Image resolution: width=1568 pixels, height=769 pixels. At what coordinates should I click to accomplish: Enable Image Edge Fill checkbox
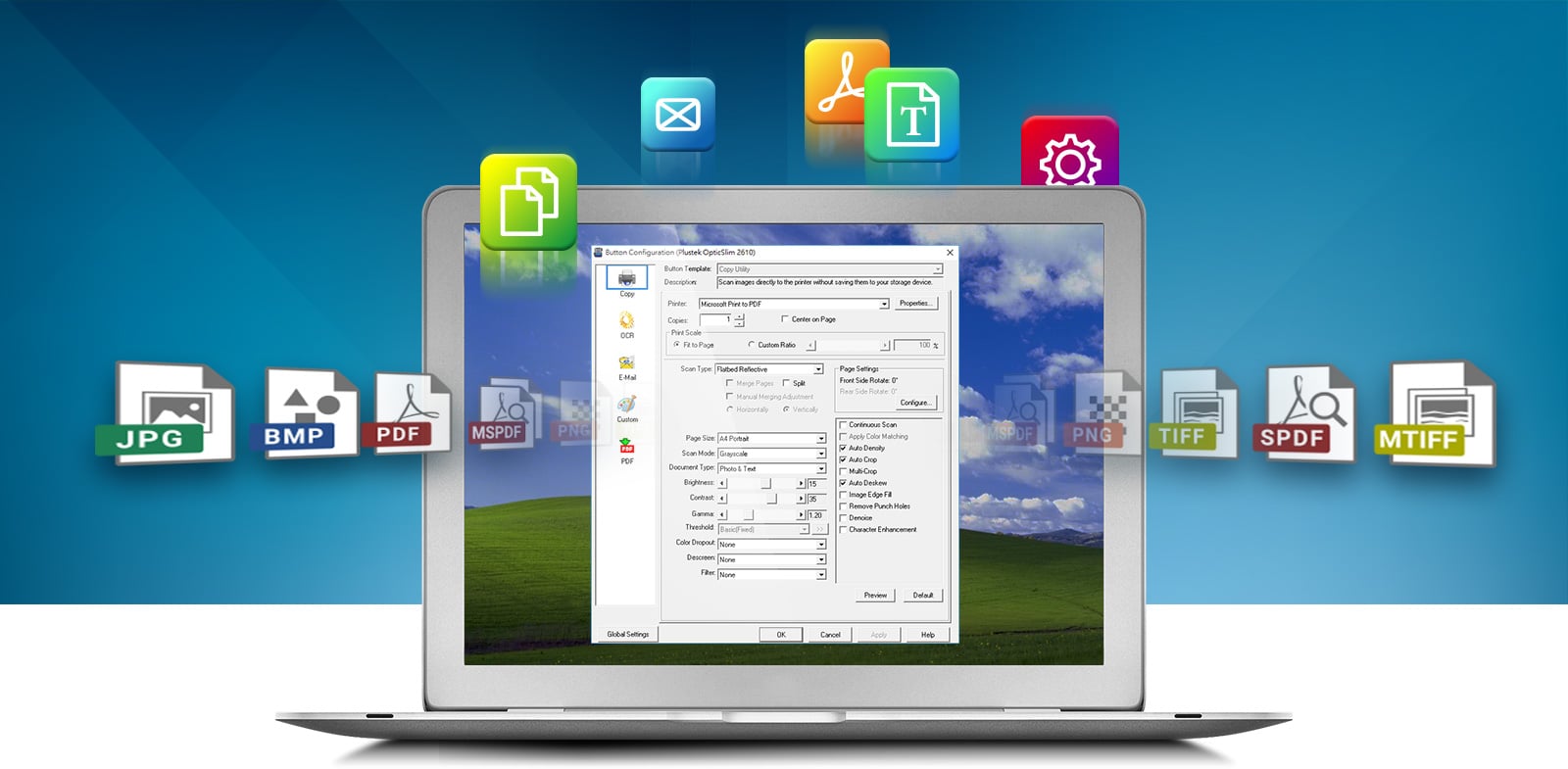tap(843, 495)
